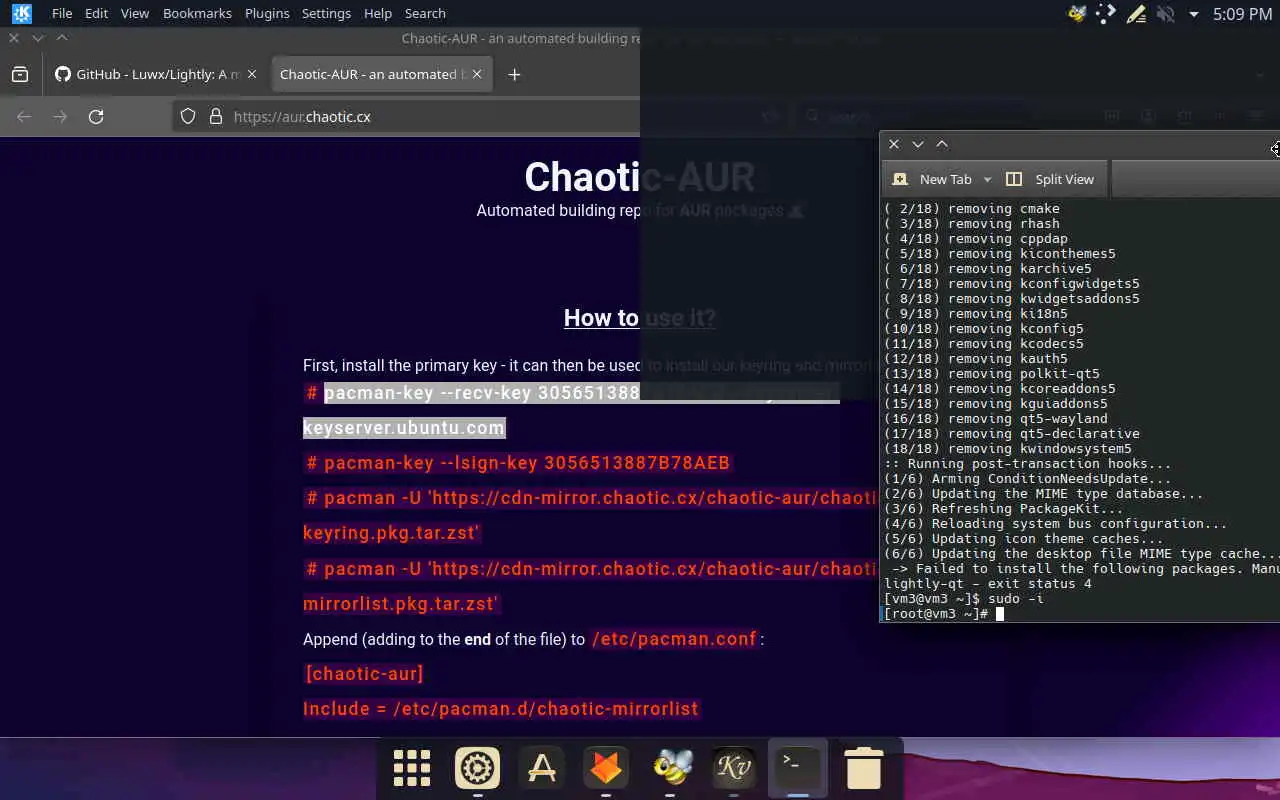Reload the Chaotic-AUR page

click(x=96, y=116)
